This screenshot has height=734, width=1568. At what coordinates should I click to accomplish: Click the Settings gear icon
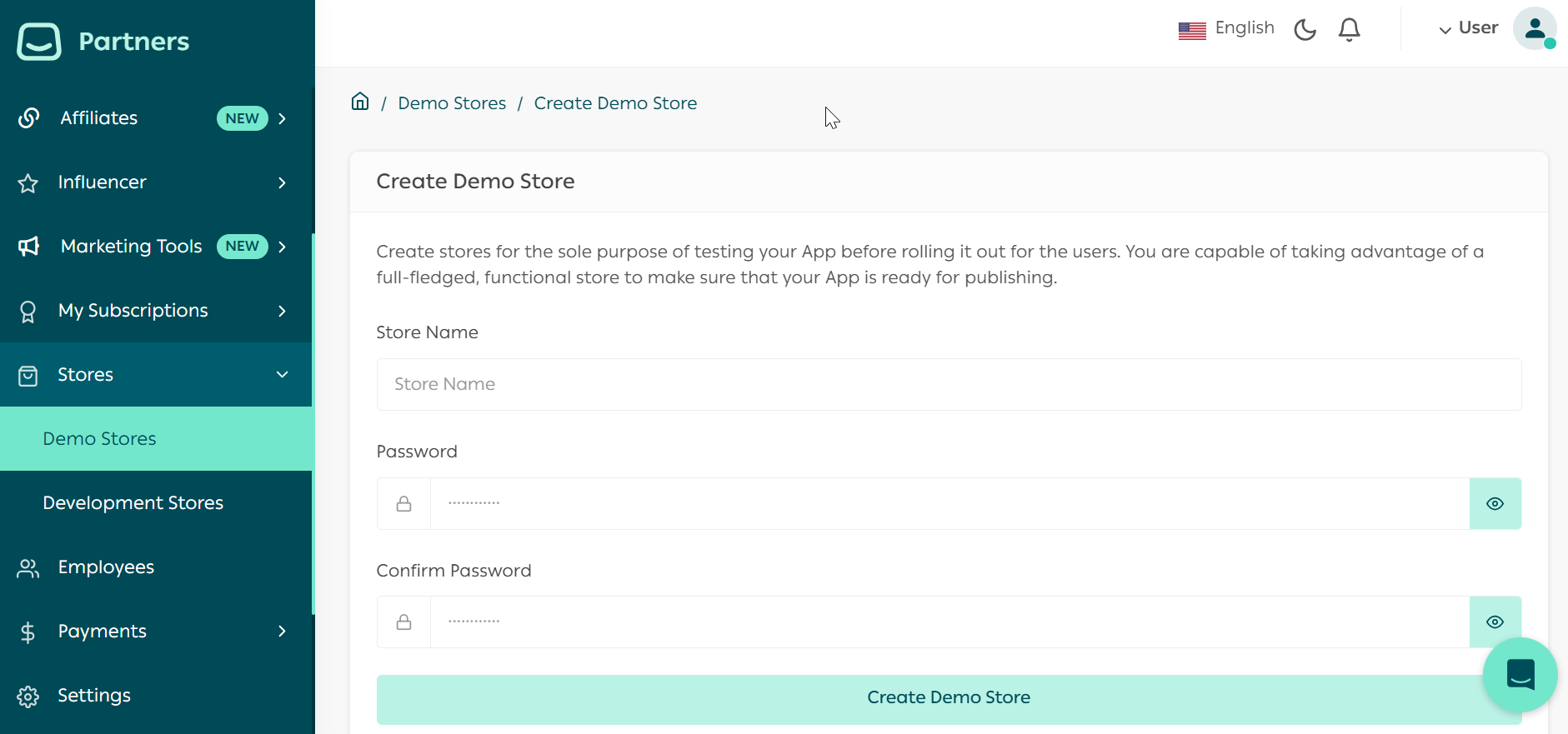(x=28, y=697)
